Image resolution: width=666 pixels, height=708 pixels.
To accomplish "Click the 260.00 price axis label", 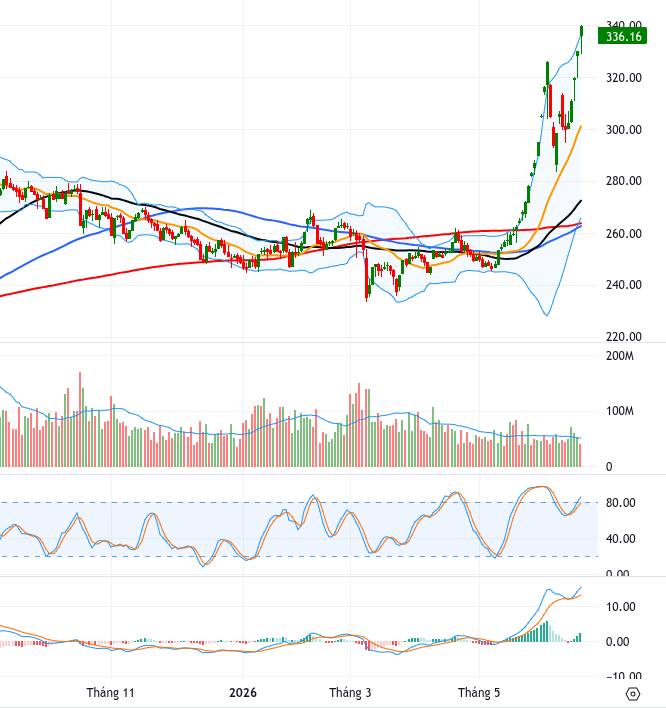I will coord(624,233).
